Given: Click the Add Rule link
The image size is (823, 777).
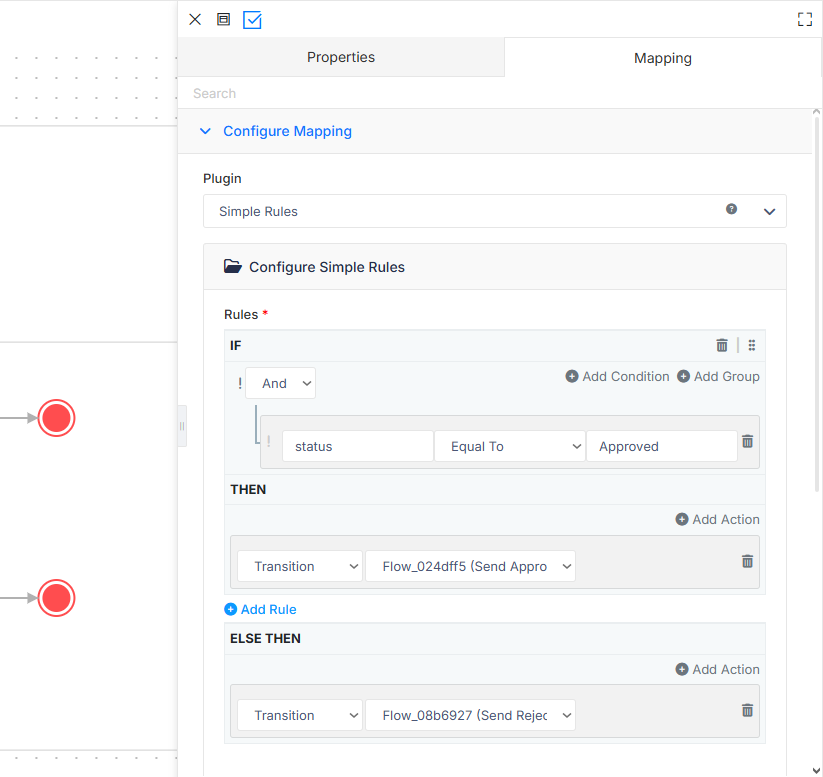Looking at the screenshot, I should 260,609.
